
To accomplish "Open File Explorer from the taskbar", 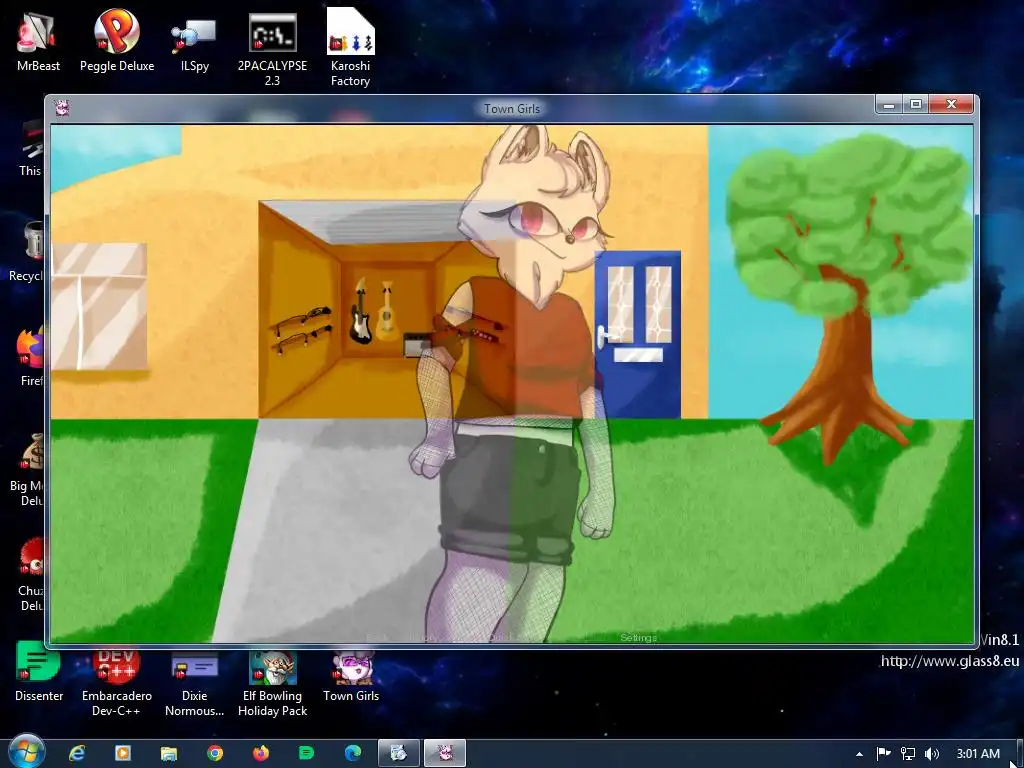I will tap(168, 753).
